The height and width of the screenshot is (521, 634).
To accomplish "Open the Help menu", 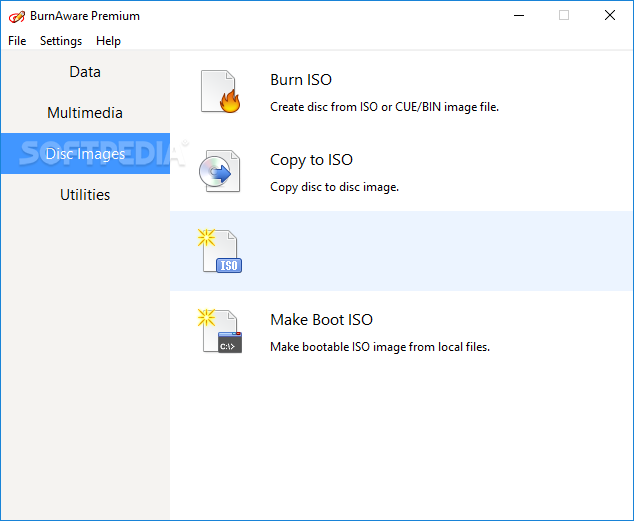I will point(108,41).
